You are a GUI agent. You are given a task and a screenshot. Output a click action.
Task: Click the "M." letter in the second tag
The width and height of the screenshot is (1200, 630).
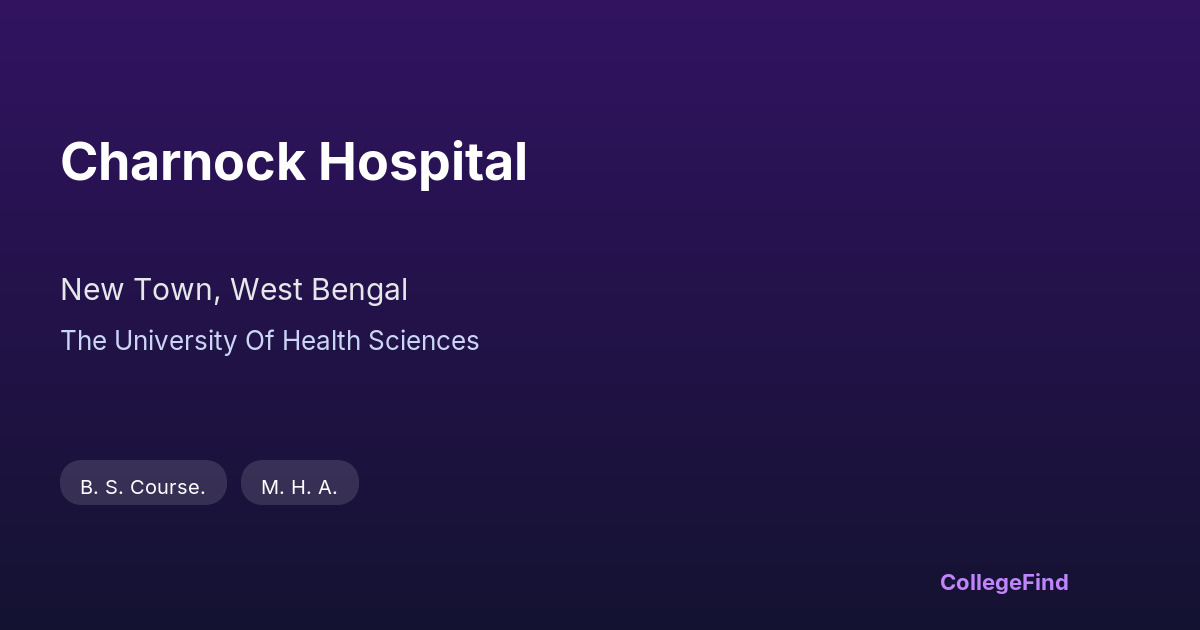tap(271, 487)
